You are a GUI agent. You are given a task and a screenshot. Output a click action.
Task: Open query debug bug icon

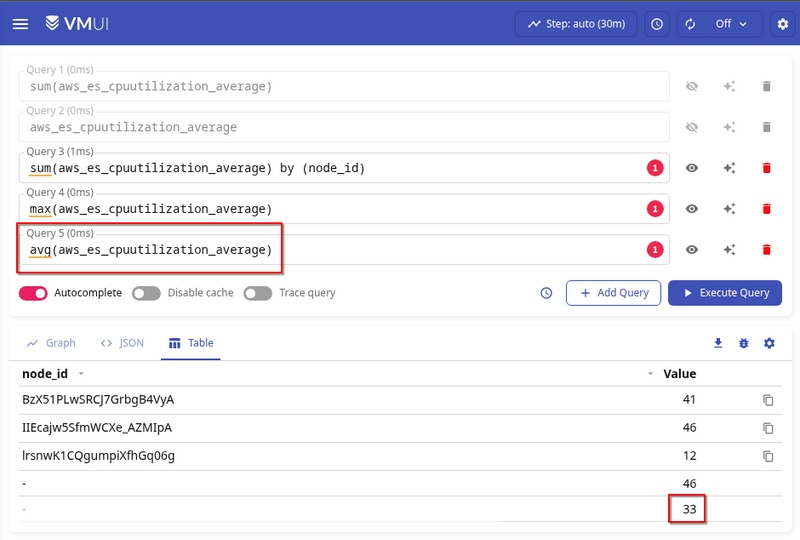pos(743,343)
